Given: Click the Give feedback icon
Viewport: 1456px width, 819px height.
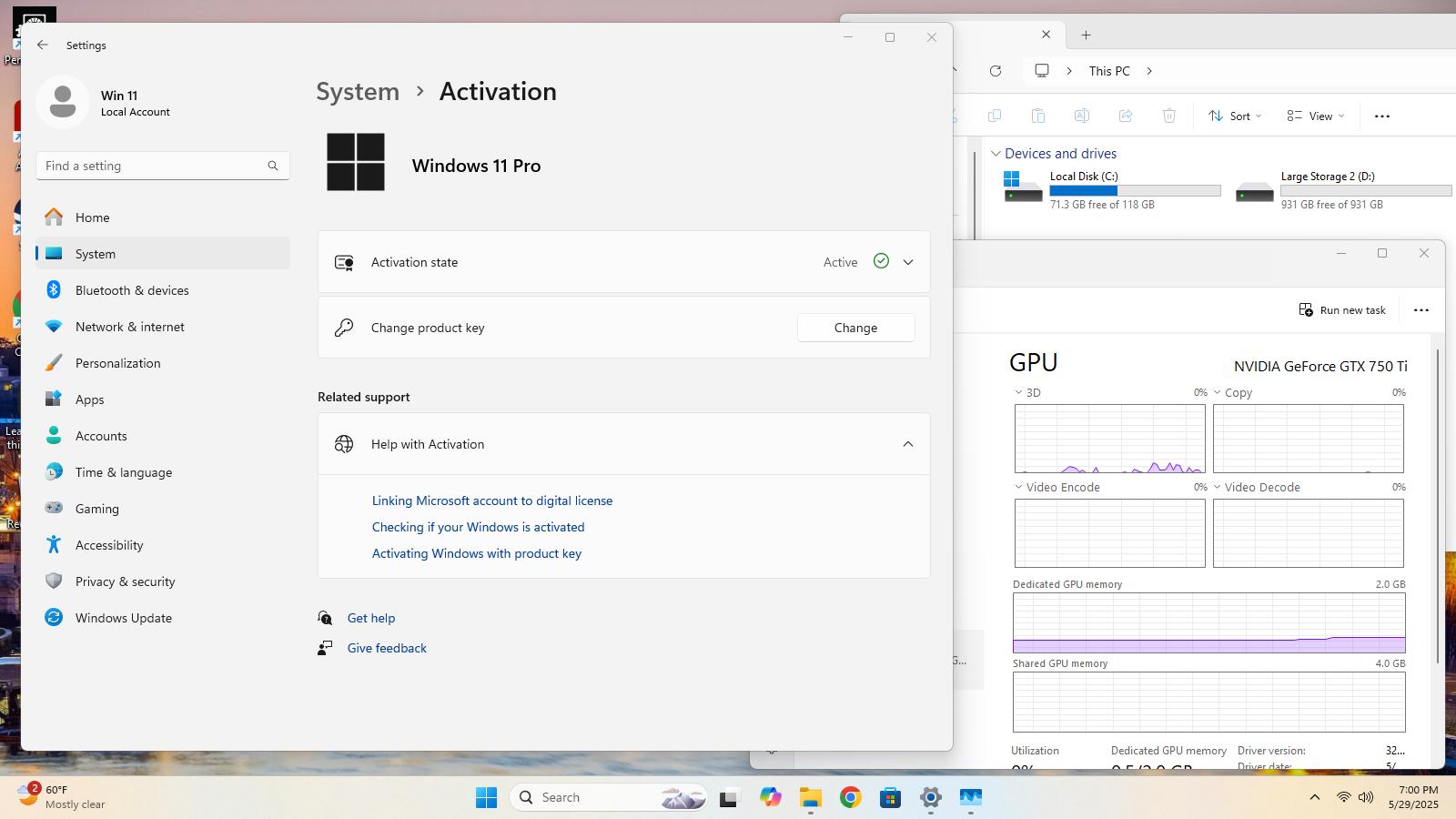Looking at the screenshot, I should click(x=325, y=648).
